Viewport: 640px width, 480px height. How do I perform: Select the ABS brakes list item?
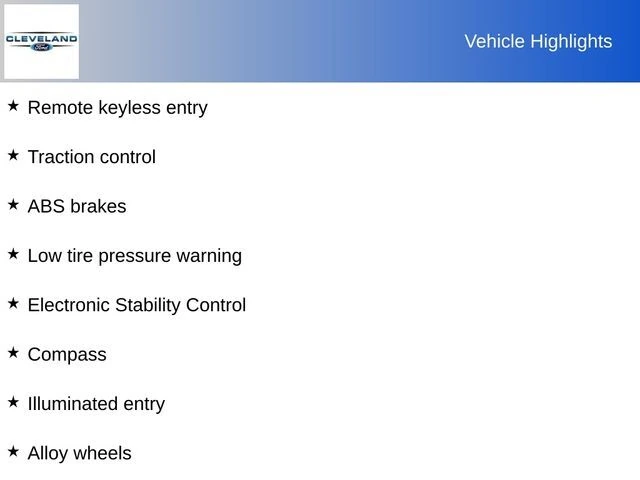(77, 206)
